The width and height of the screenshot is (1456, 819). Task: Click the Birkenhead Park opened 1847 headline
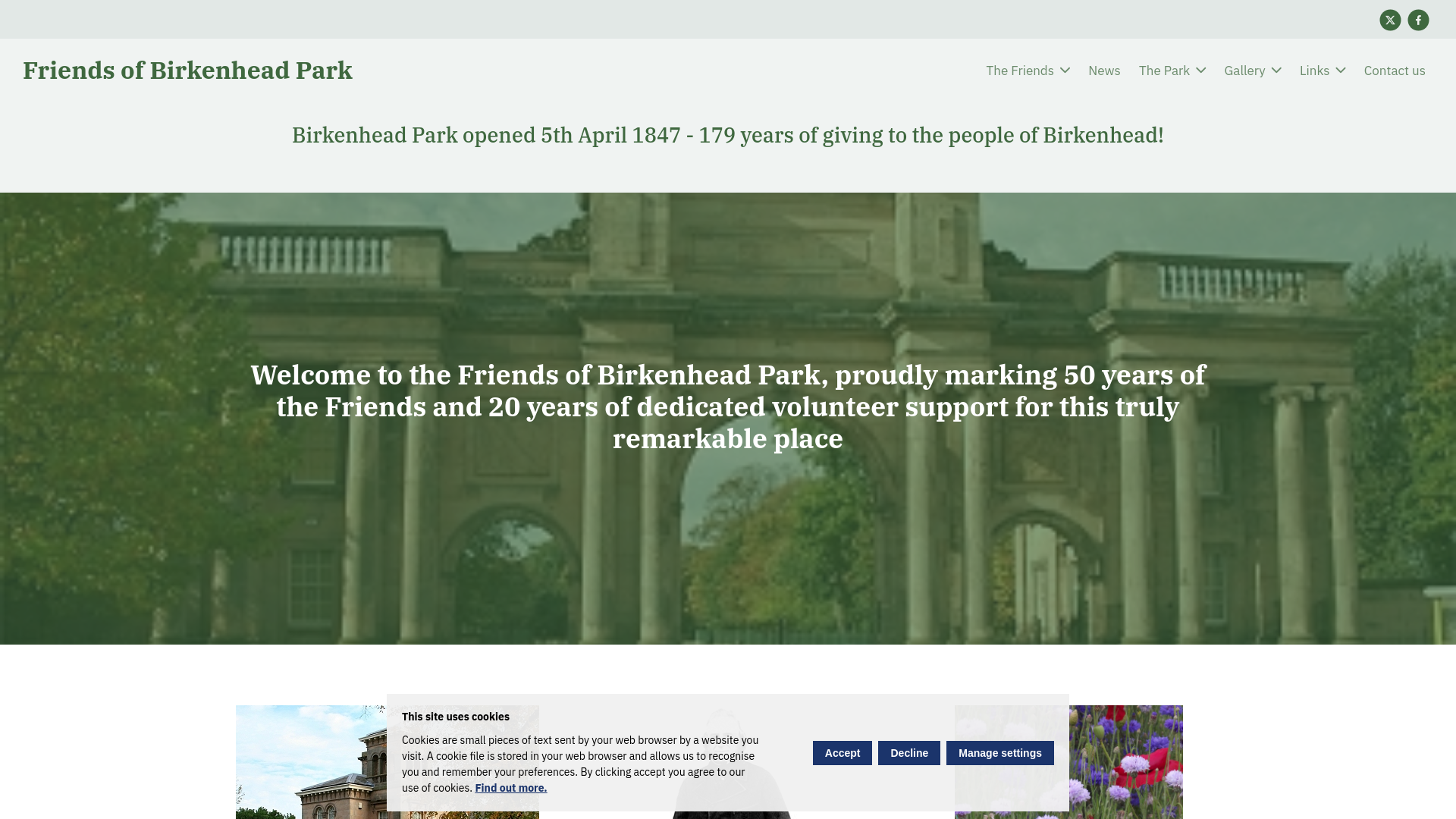coord(728,135)
